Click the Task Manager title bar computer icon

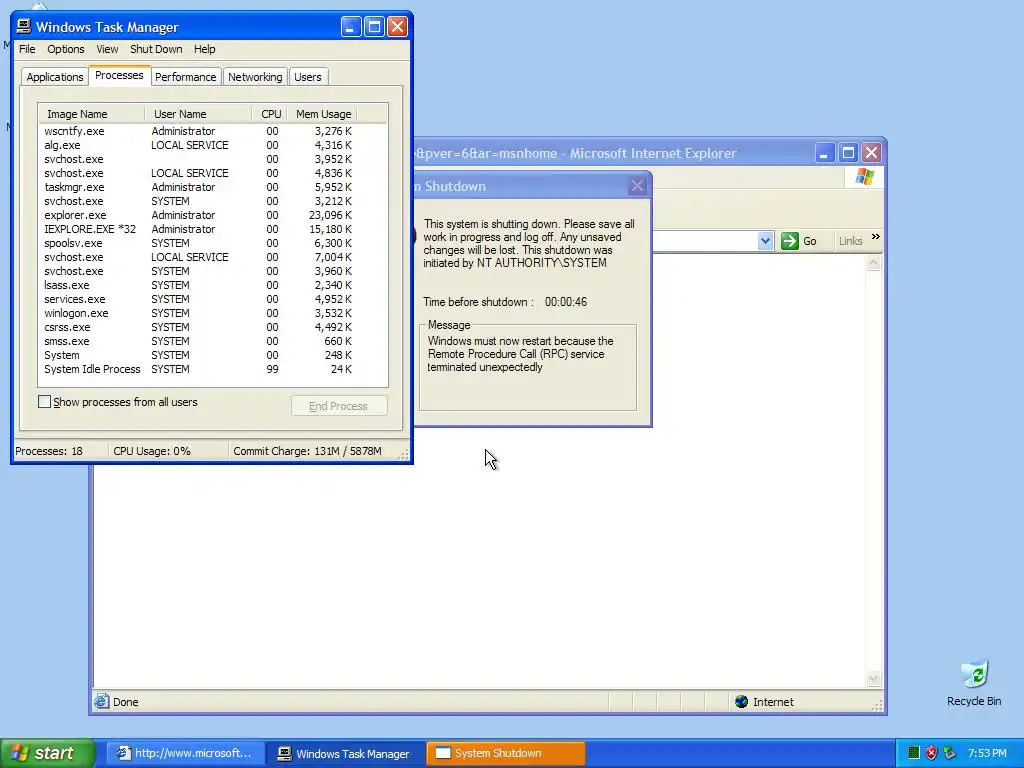pos(24,26)
